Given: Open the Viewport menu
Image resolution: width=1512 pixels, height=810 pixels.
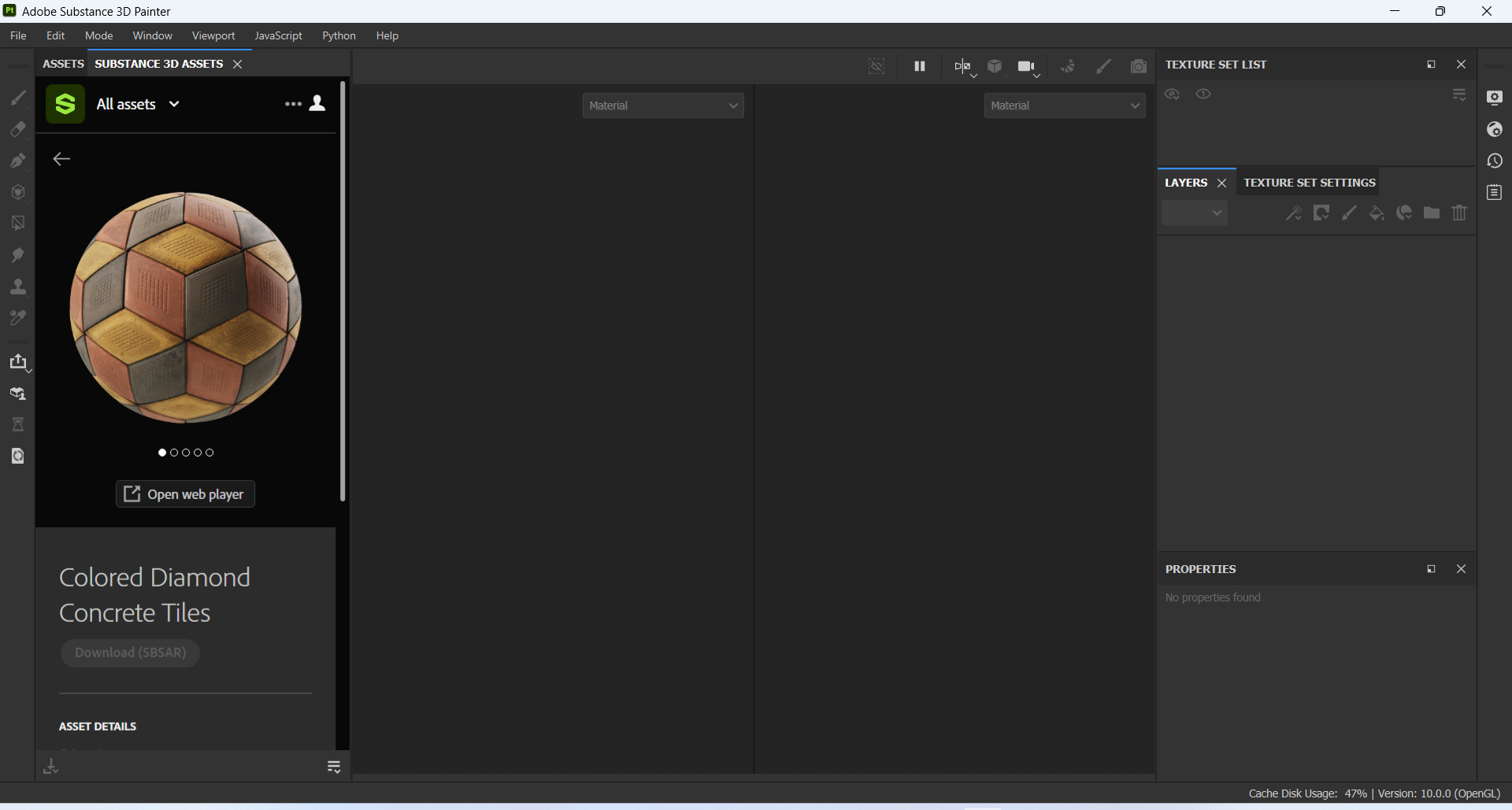Looking at the screenshot, I should 213,36.
